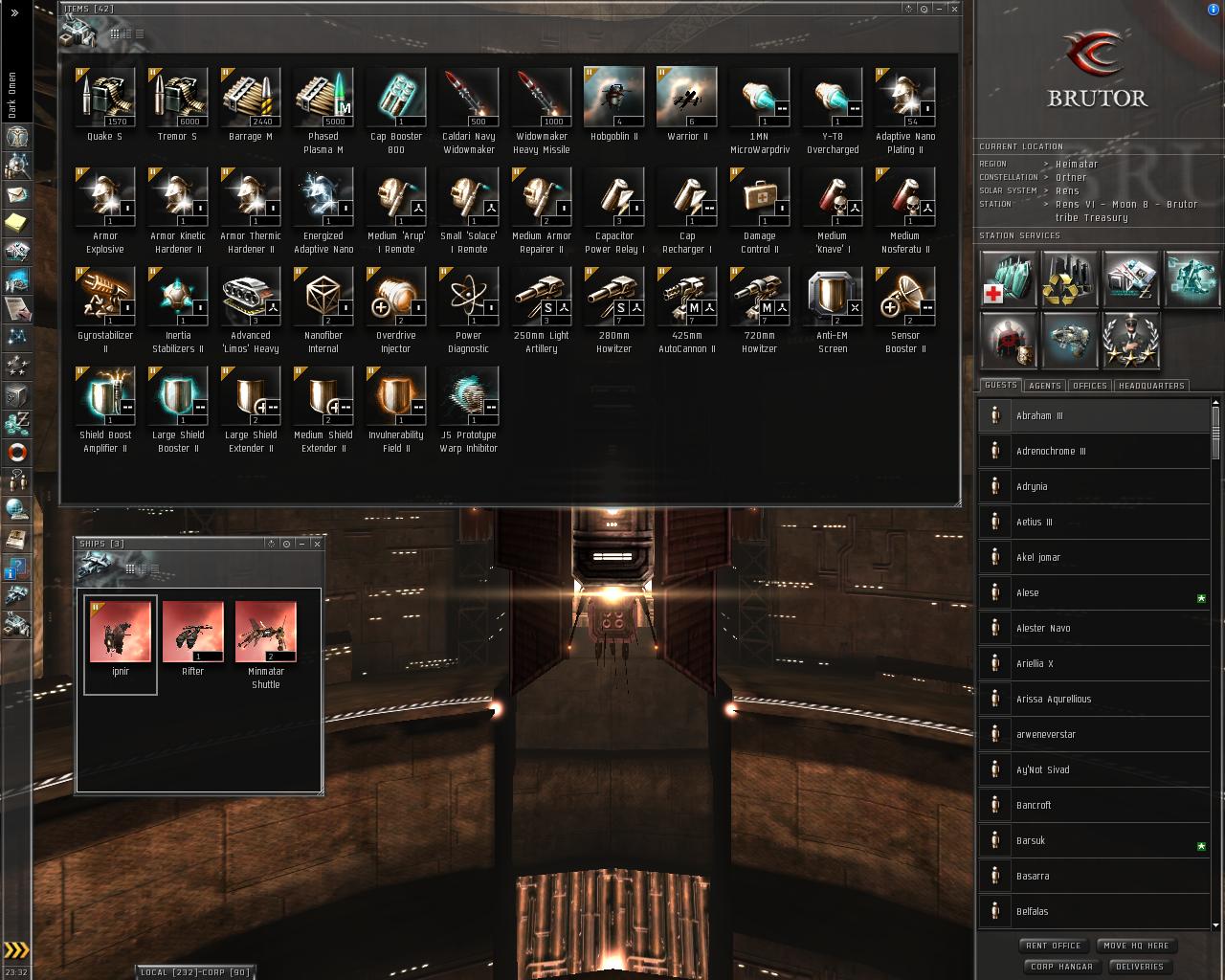This screenshot has height=980, width=1225.
Task: Click the Ortner constellation name
Action: click(1071, 177)
